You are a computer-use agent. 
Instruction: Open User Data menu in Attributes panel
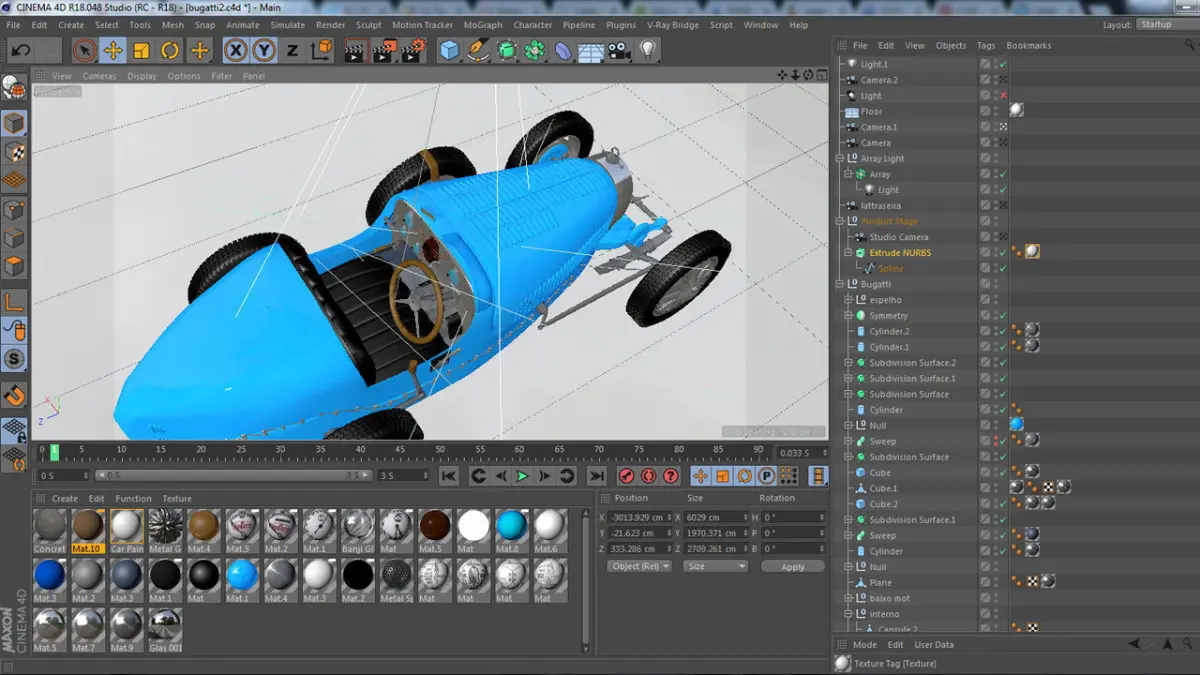click(934, 645)
